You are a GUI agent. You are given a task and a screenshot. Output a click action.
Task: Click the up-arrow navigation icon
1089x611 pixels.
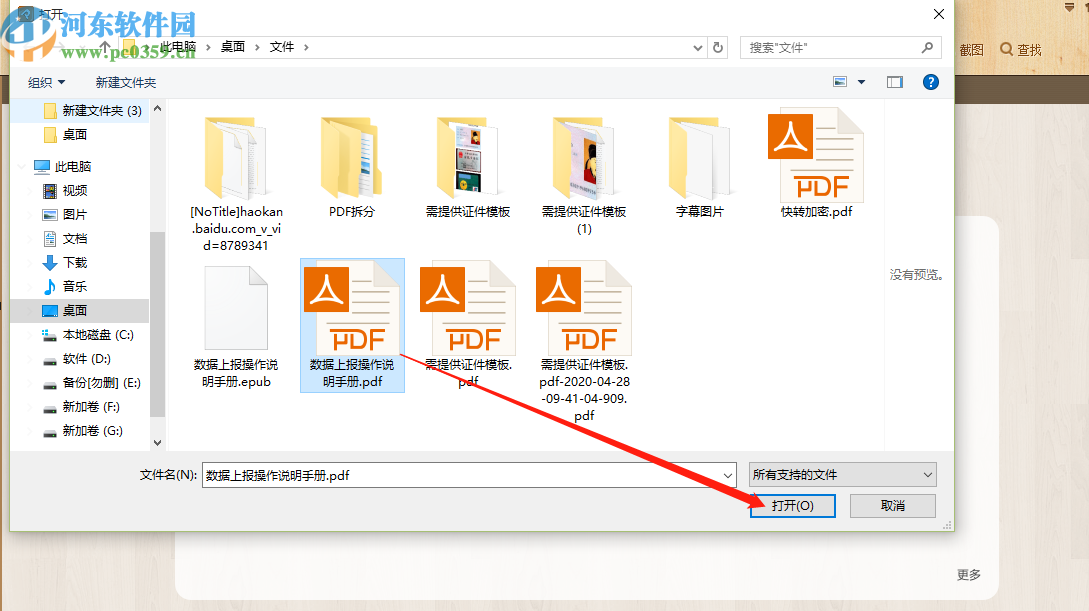[104, 46]
